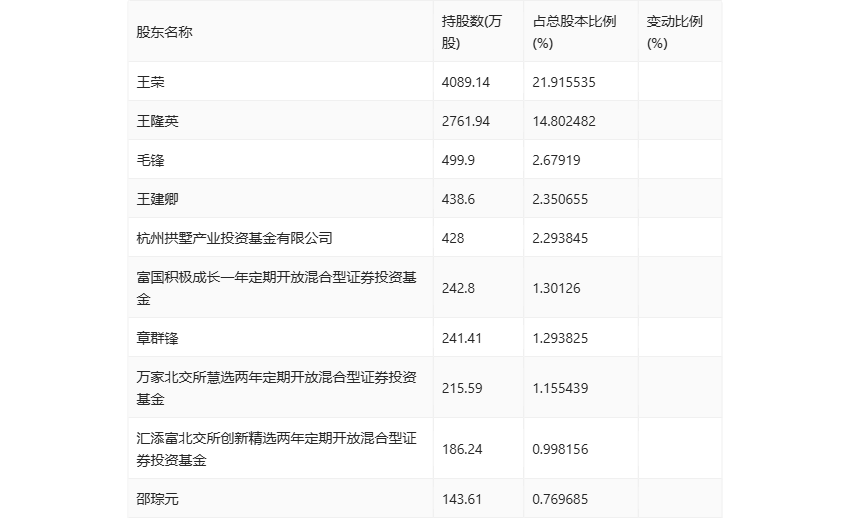Click the 股东名称 column header
This screenshot has width=850, height=518.
point(164,32)
